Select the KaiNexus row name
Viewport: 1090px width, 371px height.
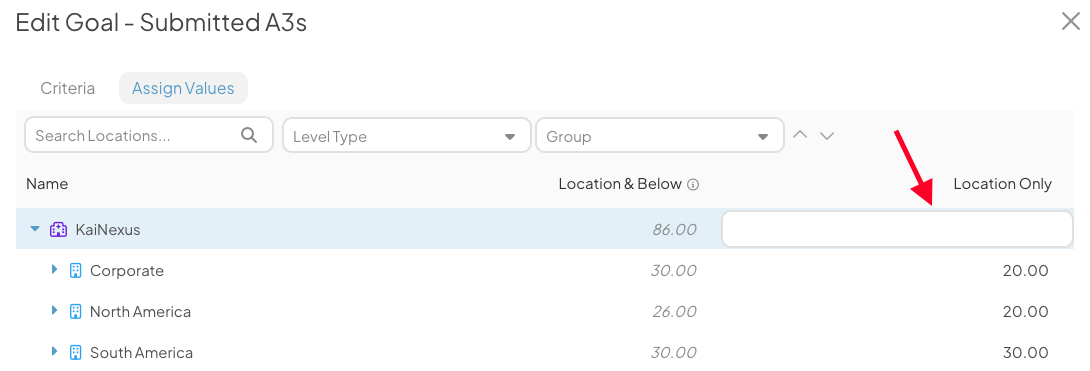tap(108, 229)
